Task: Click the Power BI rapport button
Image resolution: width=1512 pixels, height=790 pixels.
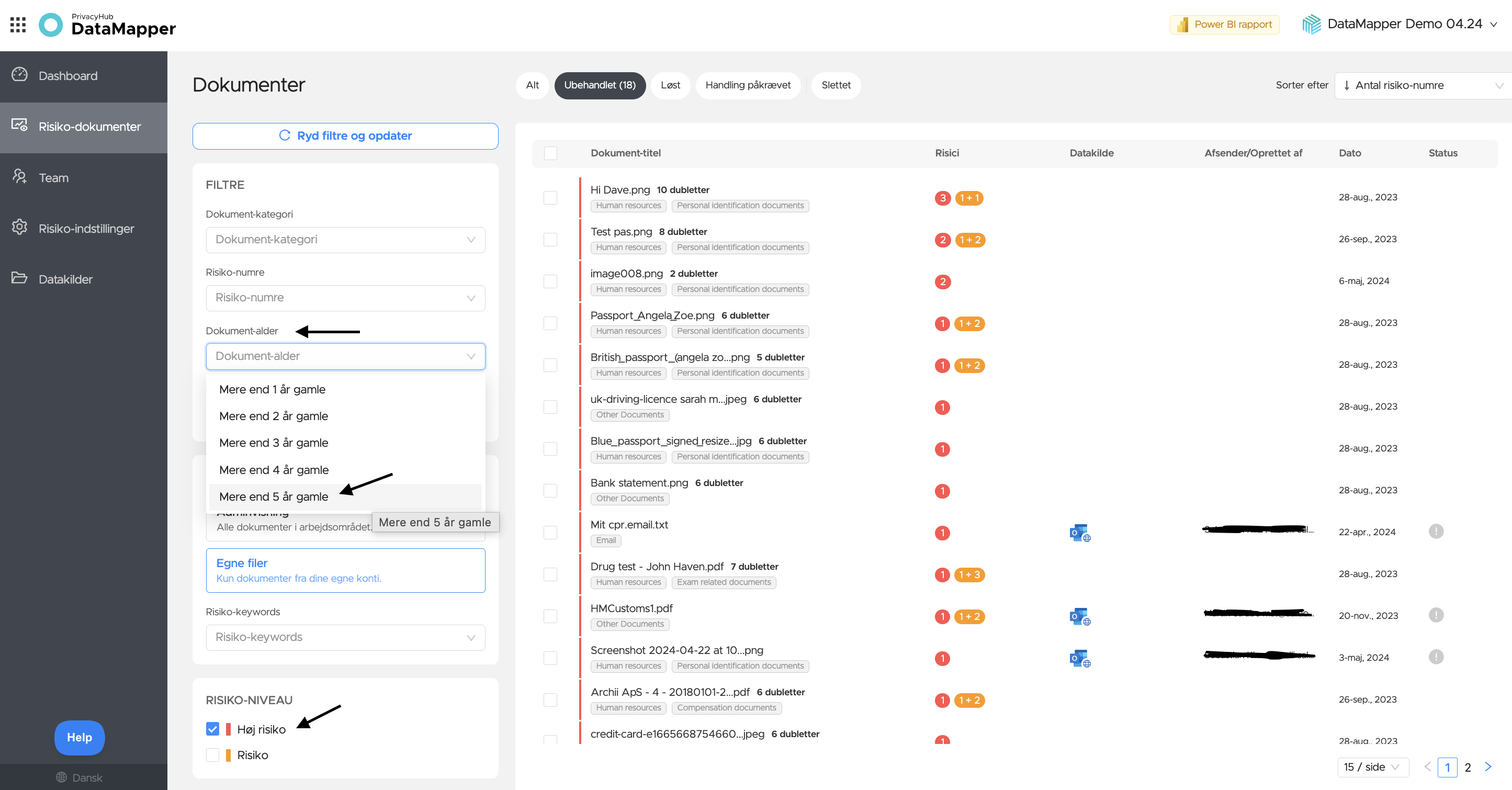Action: [1224, 25]
